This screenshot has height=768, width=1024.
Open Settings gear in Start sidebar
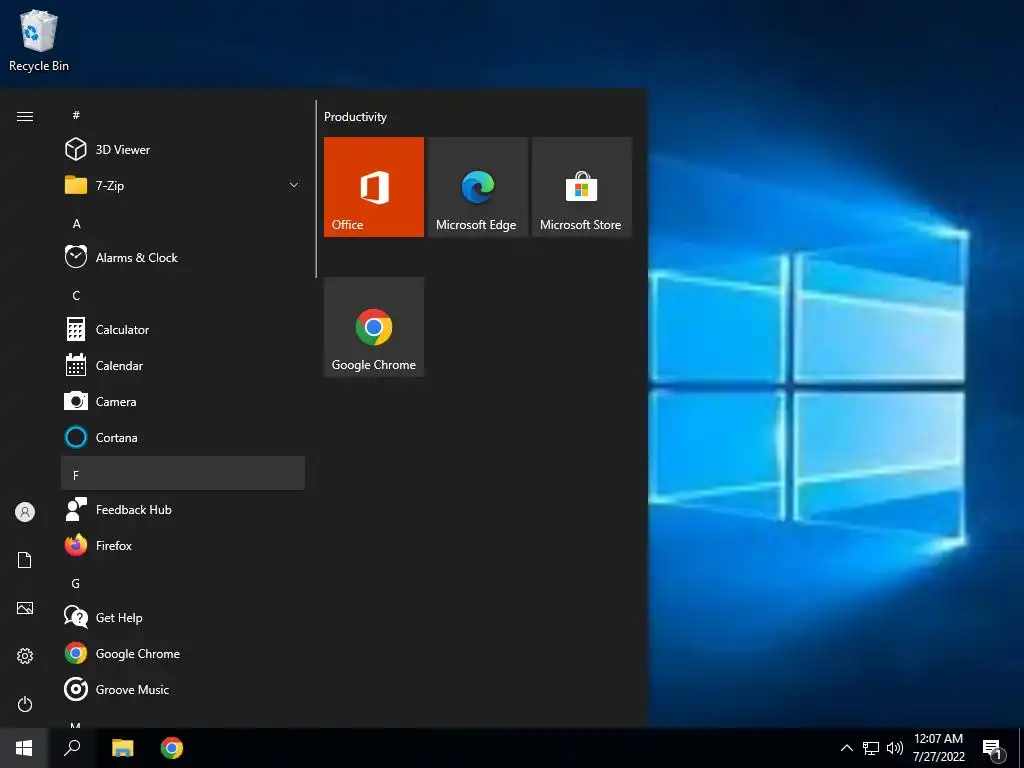[25, 656]
